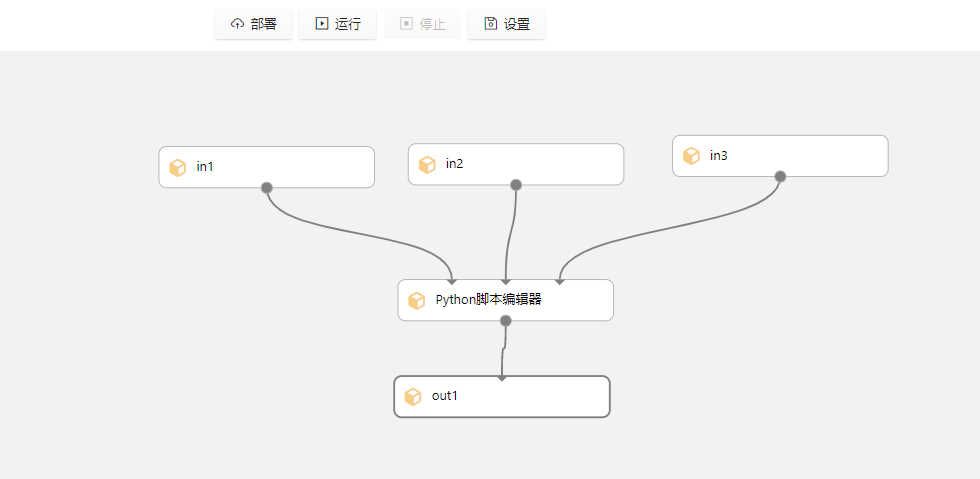The height and width of the screenshot is (479, 980).
Task: Click the in2 node cube icon
Action: click(x=427, y=165)
